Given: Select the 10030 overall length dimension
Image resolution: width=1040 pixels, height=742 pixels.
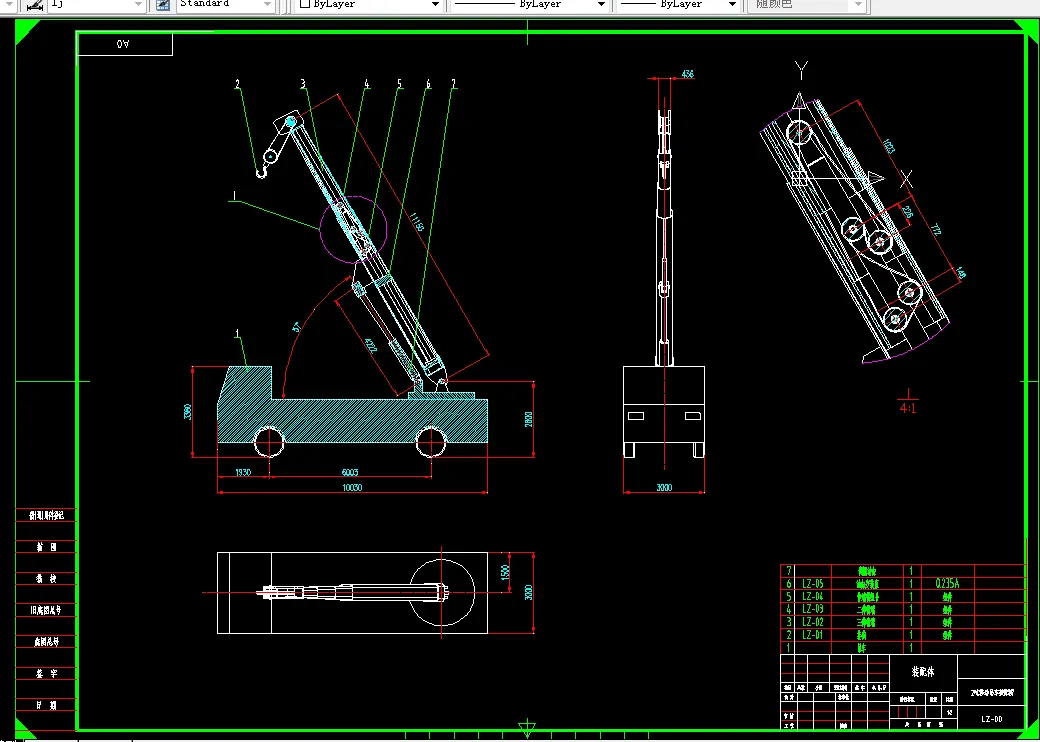Looking at the screenshot, I should pos(352,488).
